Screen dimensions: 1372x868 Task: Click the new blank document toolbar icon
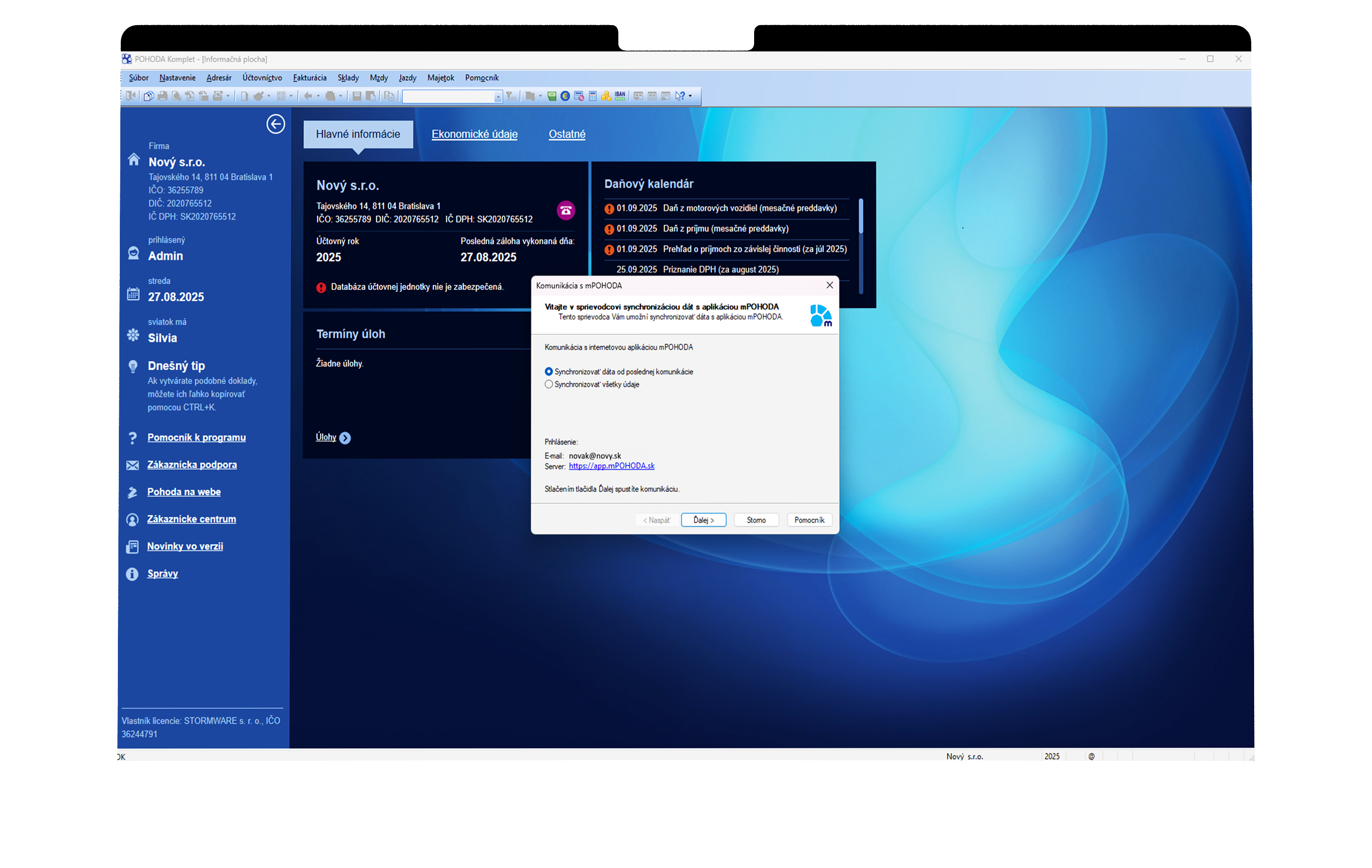tap(244, 96)
